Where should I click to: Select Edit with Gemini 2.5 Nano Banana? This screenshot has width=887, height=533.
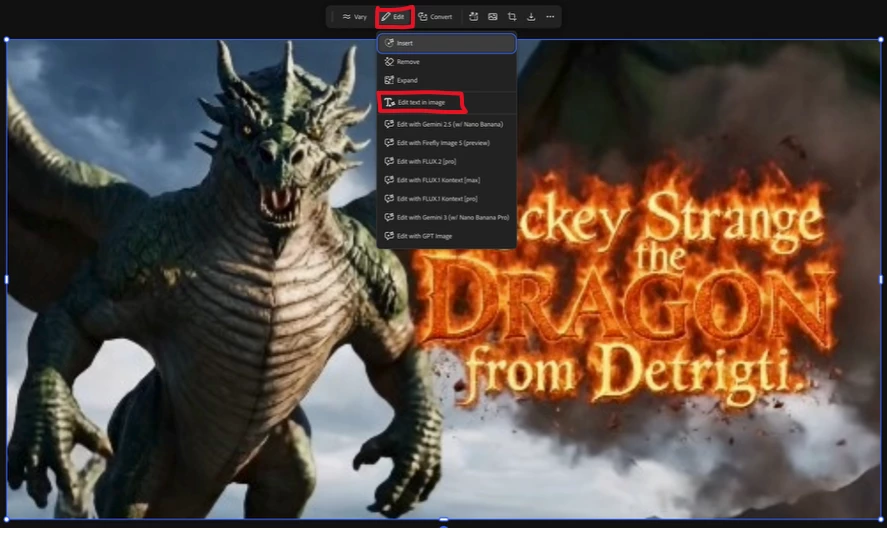click(446, 124)
